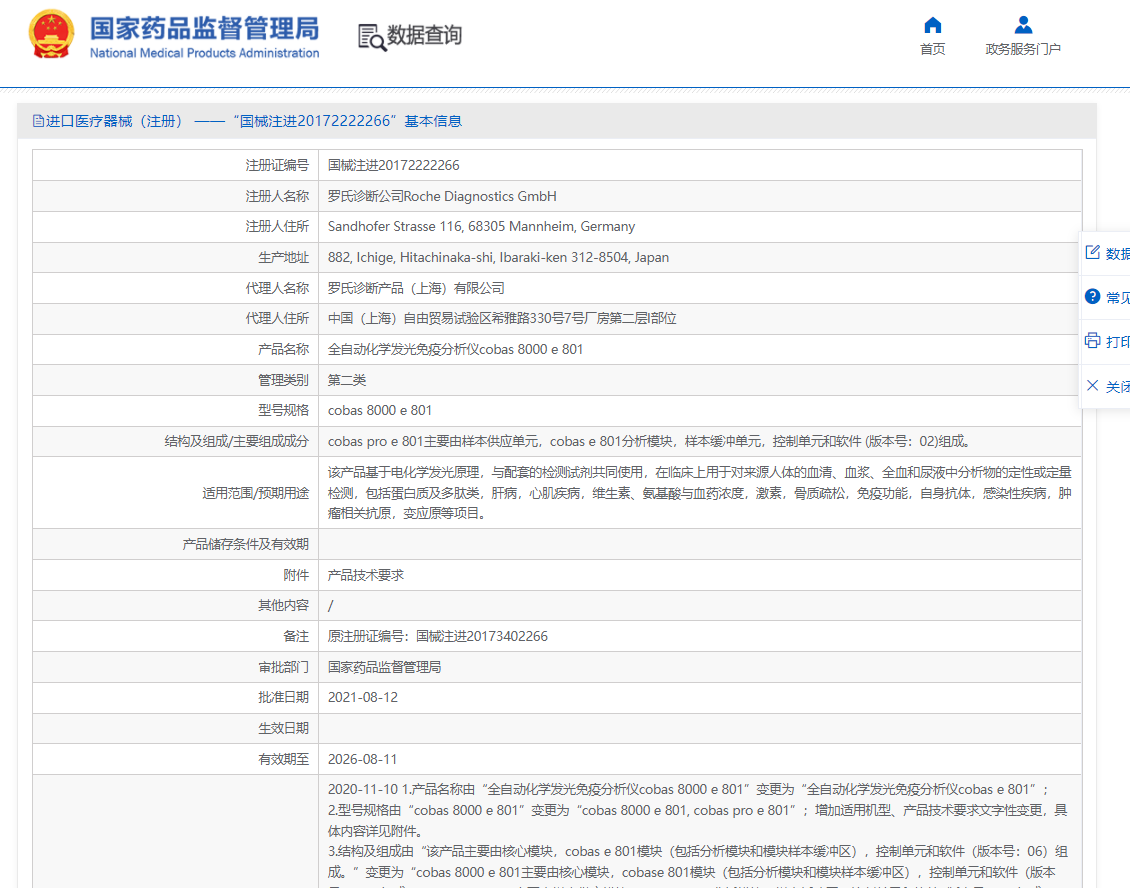Screen dimensions: 1130x888
Task: Click the X close icon in side panel
Action: [1093, 386]
